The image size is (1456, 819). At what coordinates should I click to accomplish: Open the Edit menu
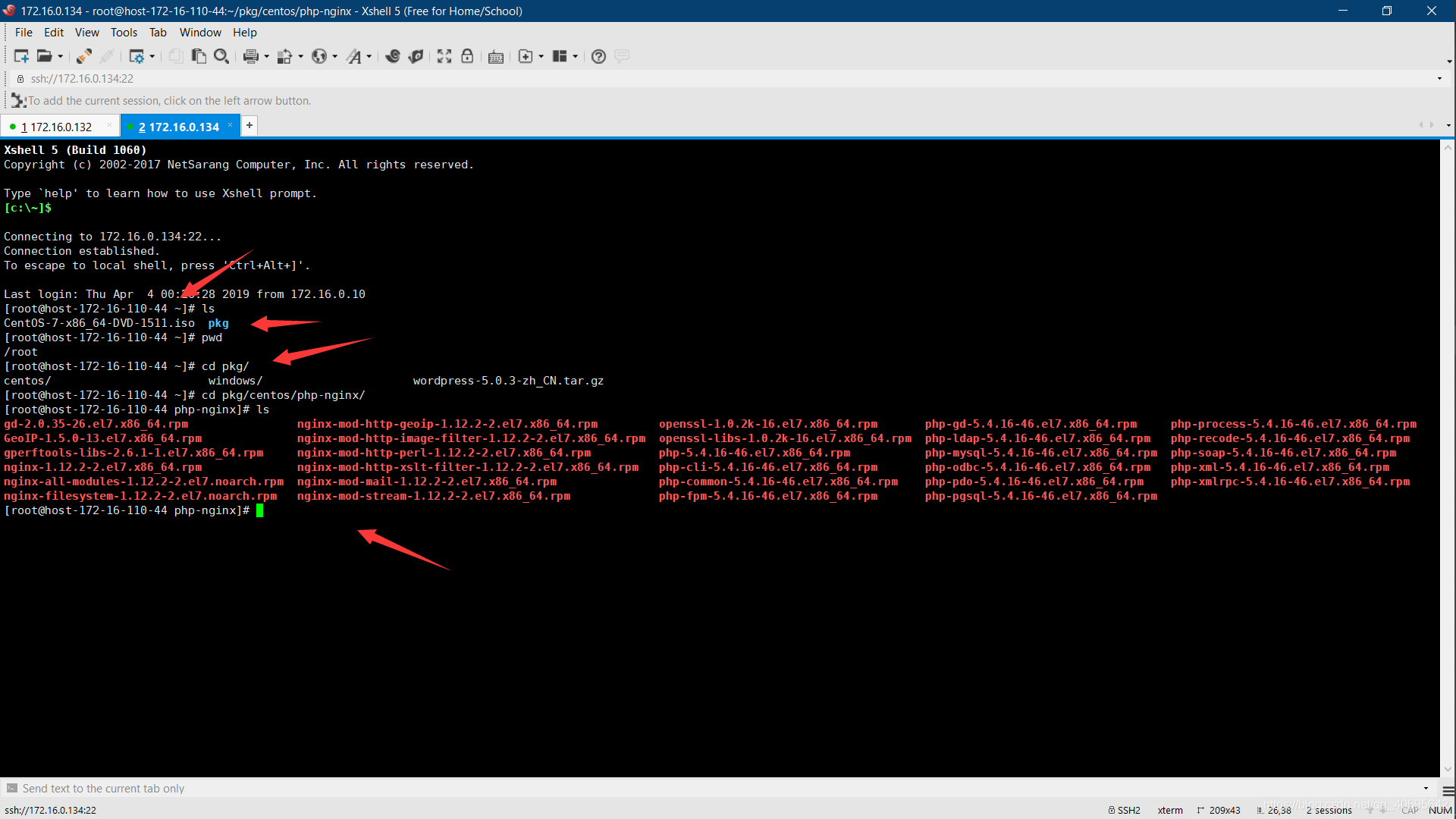[x=54, y=33]
